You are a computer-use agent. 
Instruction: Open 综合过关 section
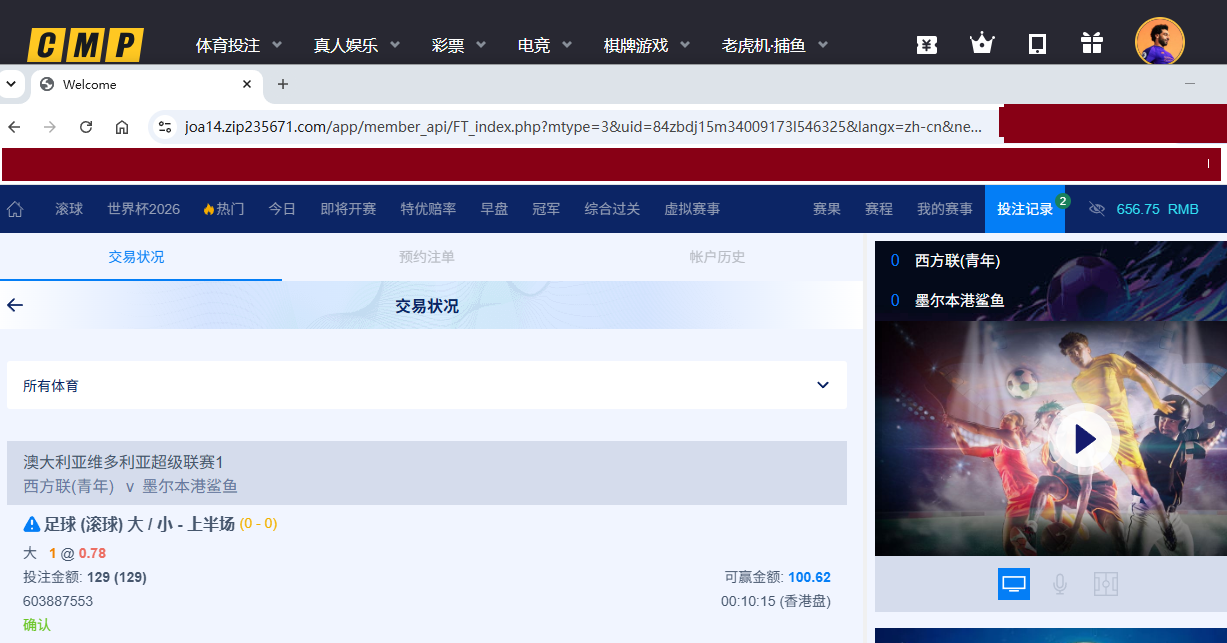[612, 209]
